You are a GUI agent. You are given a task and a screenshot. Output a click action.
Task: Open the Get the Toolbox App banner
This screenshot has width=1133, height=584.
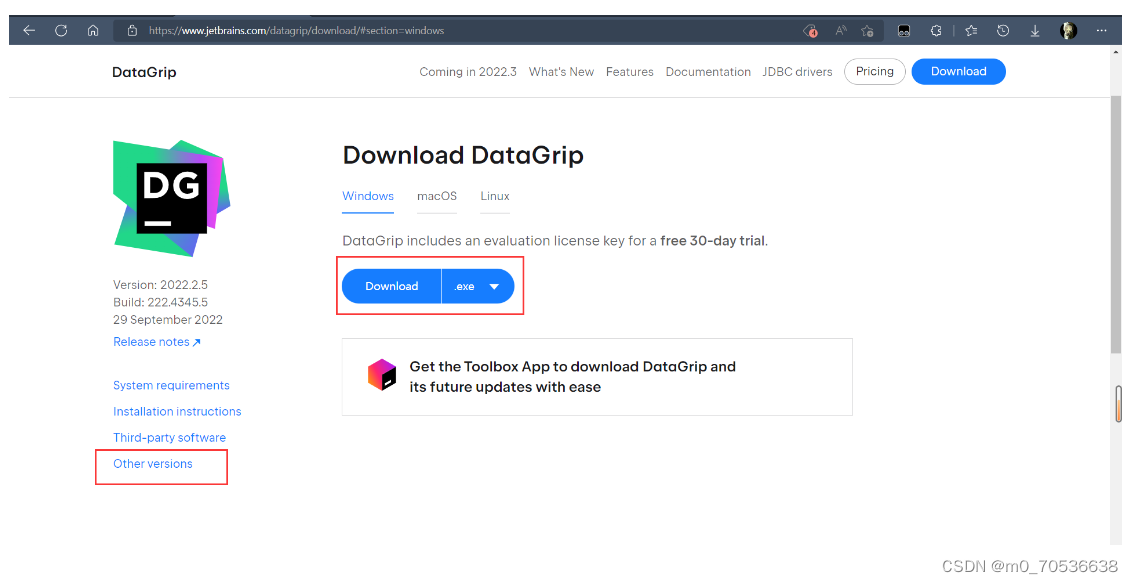(597, 377)
